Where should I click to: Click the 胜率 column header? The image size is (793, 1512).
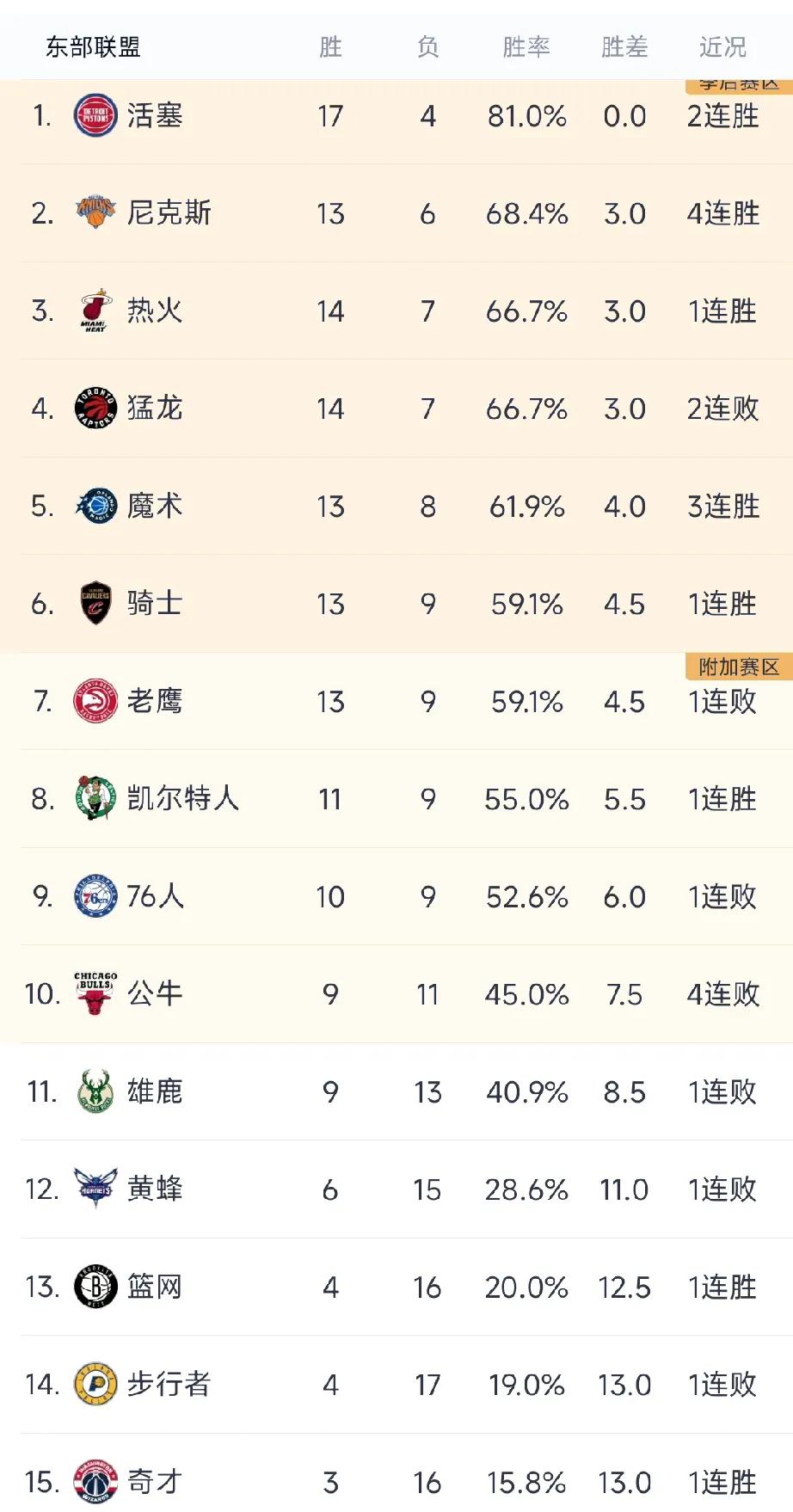(x=526, y=46)
